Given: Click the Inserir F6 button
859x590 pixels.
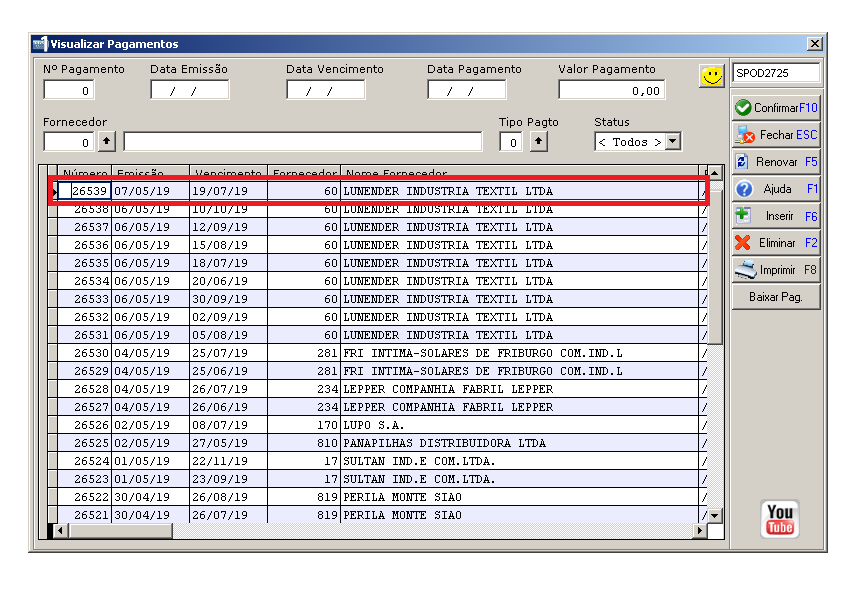Looking at the screenshot, I should click(776, 216).
